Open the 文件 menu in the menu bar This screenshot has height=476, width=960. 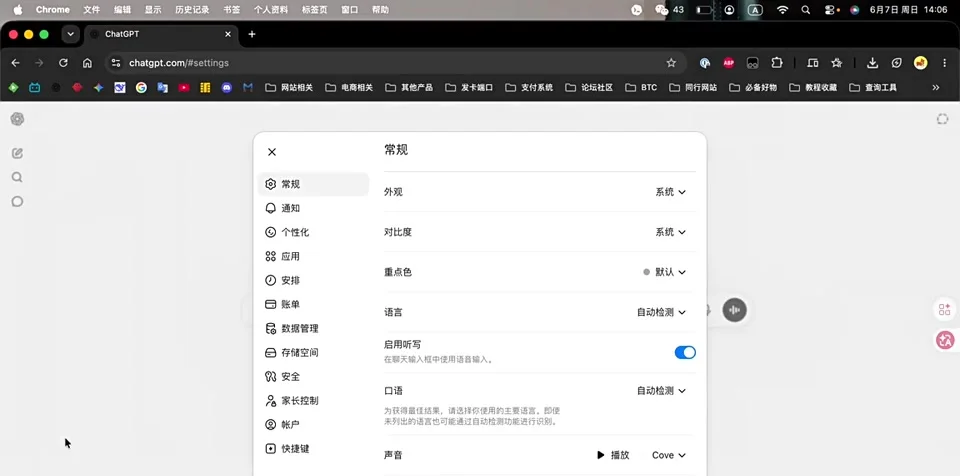point(92,10)
